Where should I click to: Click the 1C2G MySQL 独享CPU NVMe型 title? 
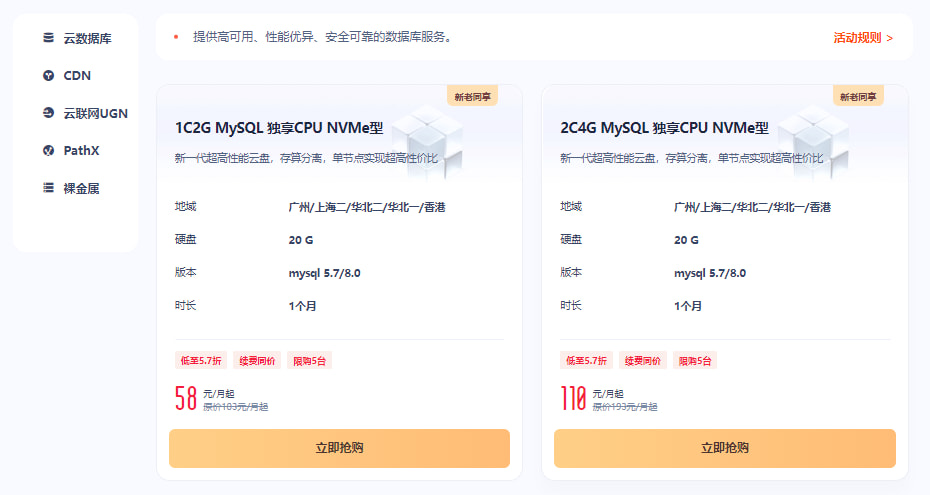coord(278,128)
